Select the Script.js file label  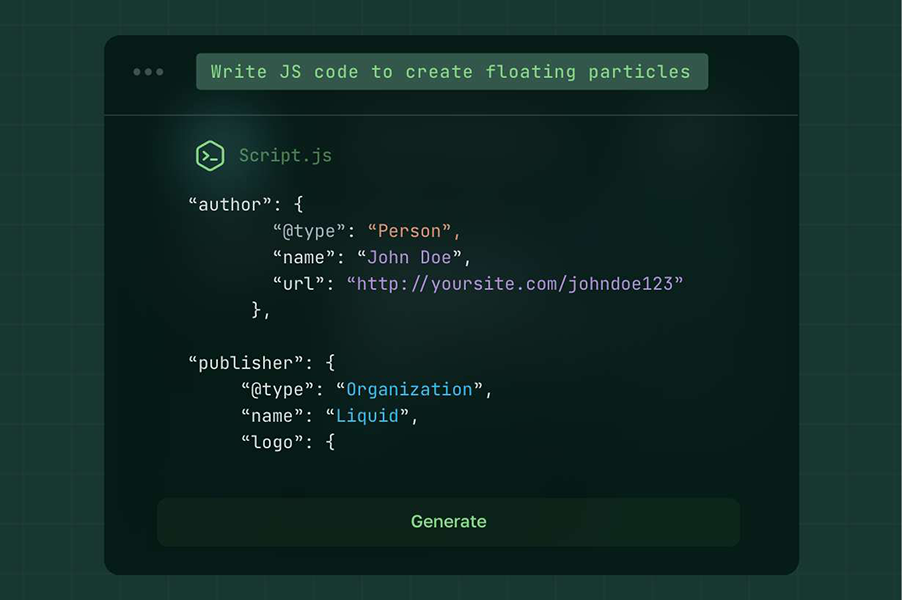(x=285, y=156)
